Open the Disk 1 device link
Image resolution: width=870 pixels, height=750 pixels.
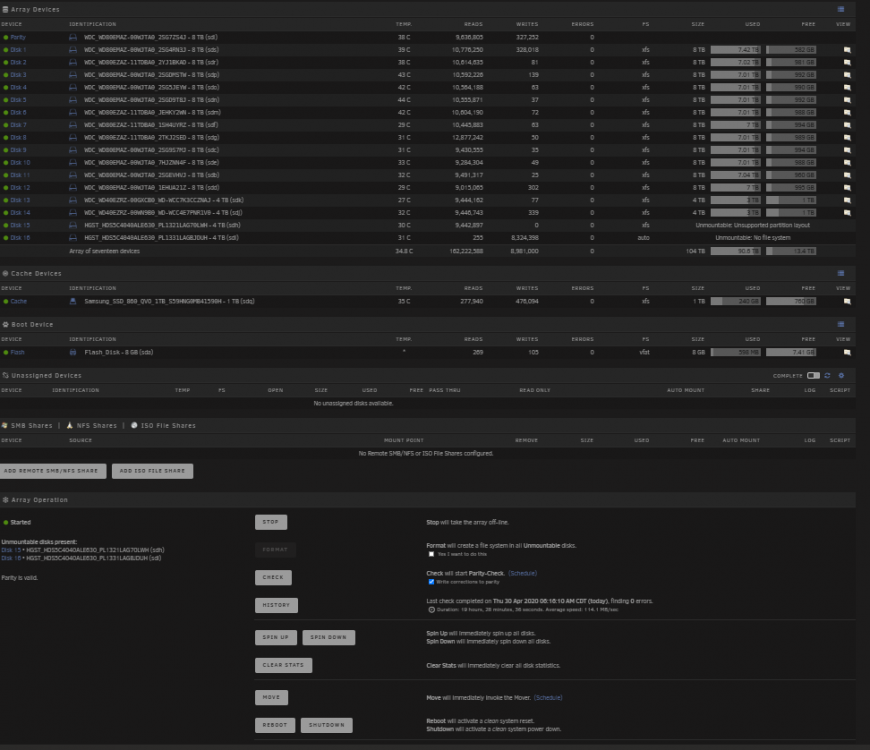[x=18, y=50]
